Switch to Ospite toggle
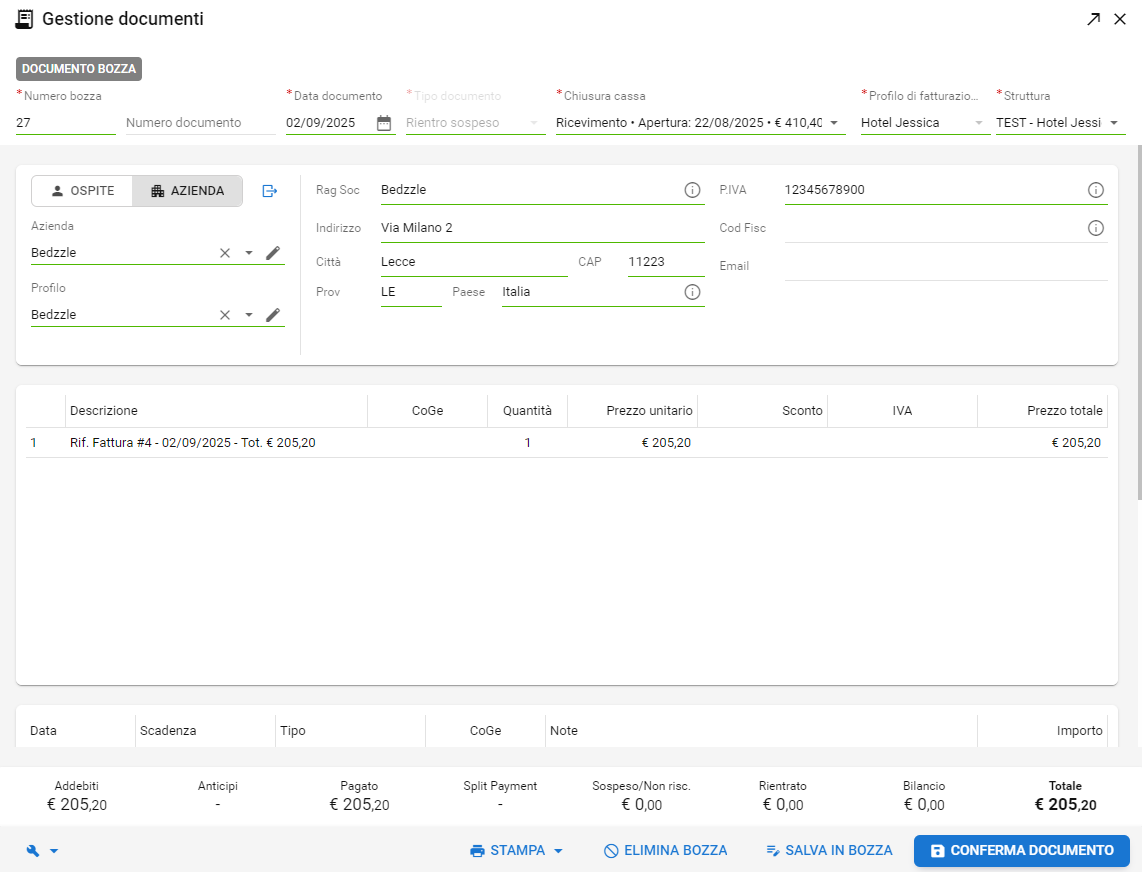The width and height of the screenshot is (1142, 872). [82, 191]
